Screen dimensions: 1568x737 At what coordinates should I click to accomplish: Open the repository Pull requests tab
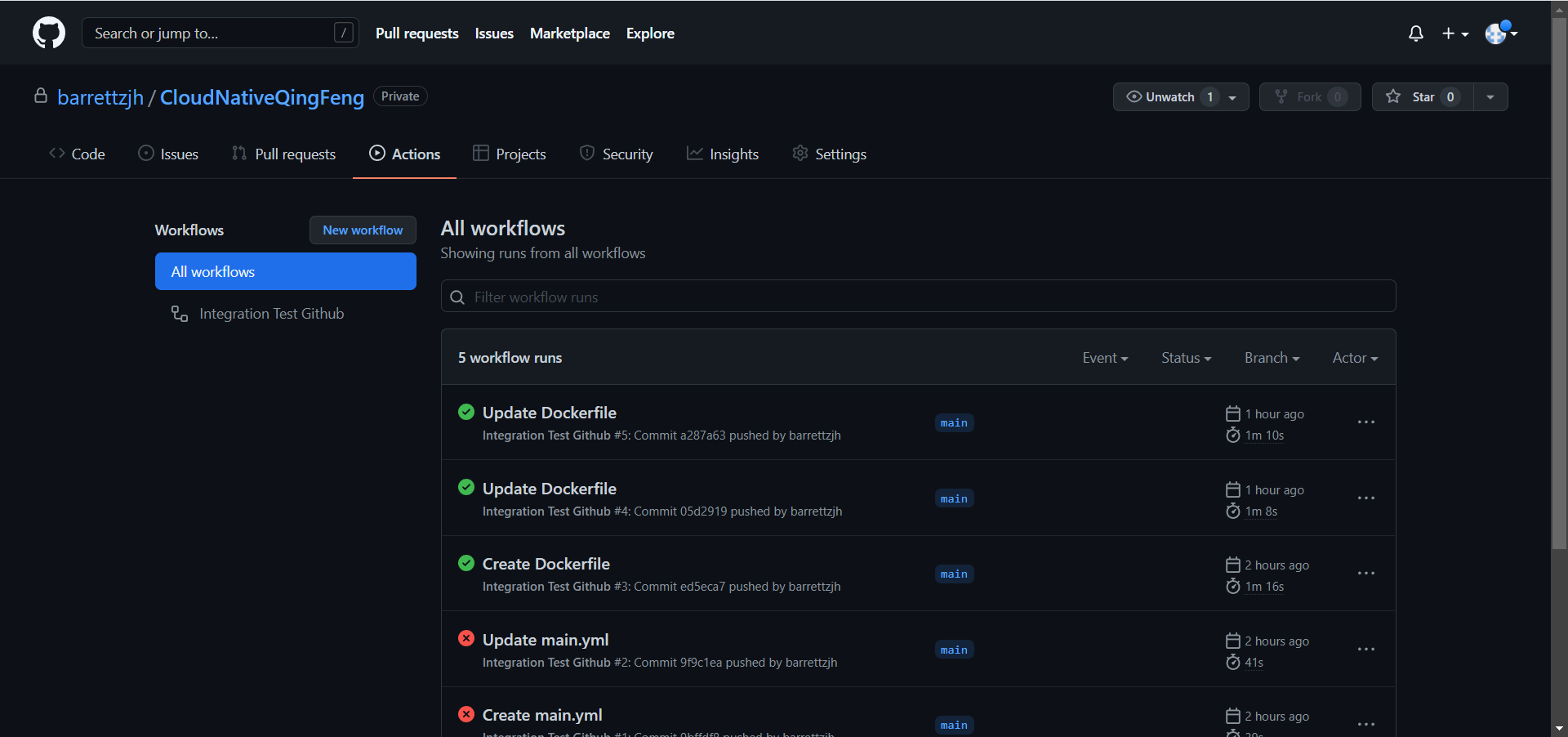click(x=283, y=154)
